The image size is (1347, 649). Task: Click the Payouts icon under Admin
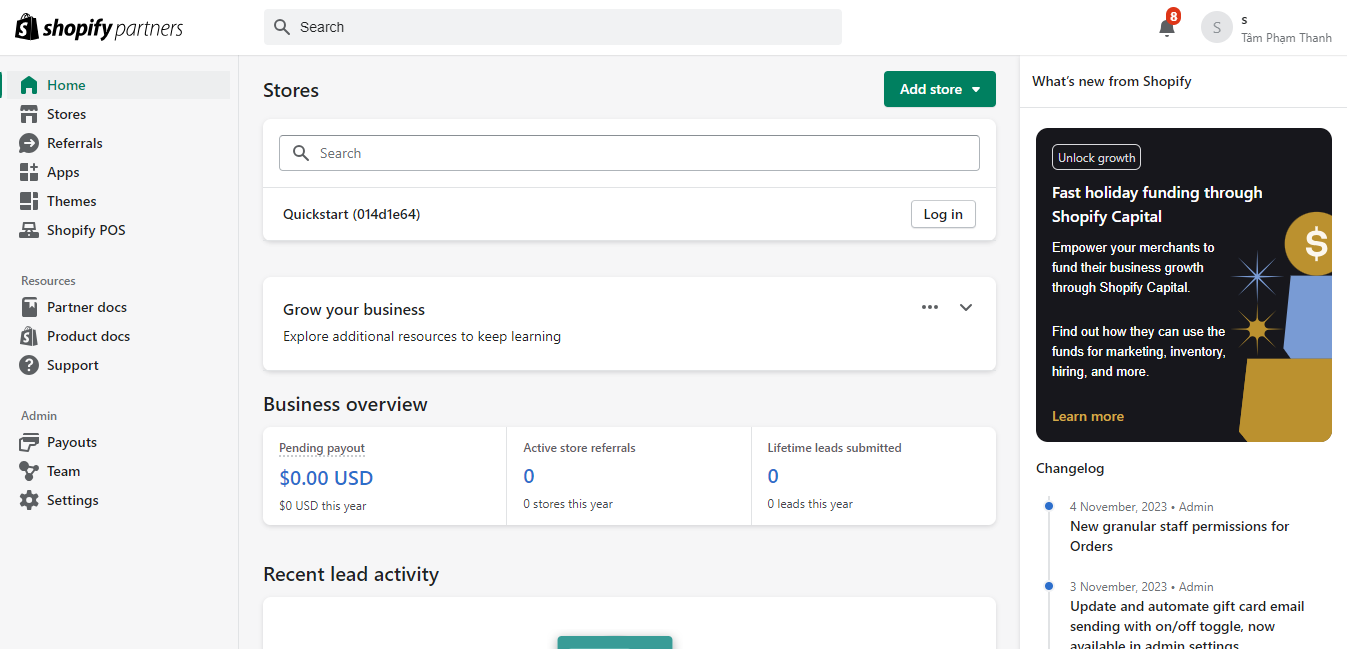(x=31, y=441)
